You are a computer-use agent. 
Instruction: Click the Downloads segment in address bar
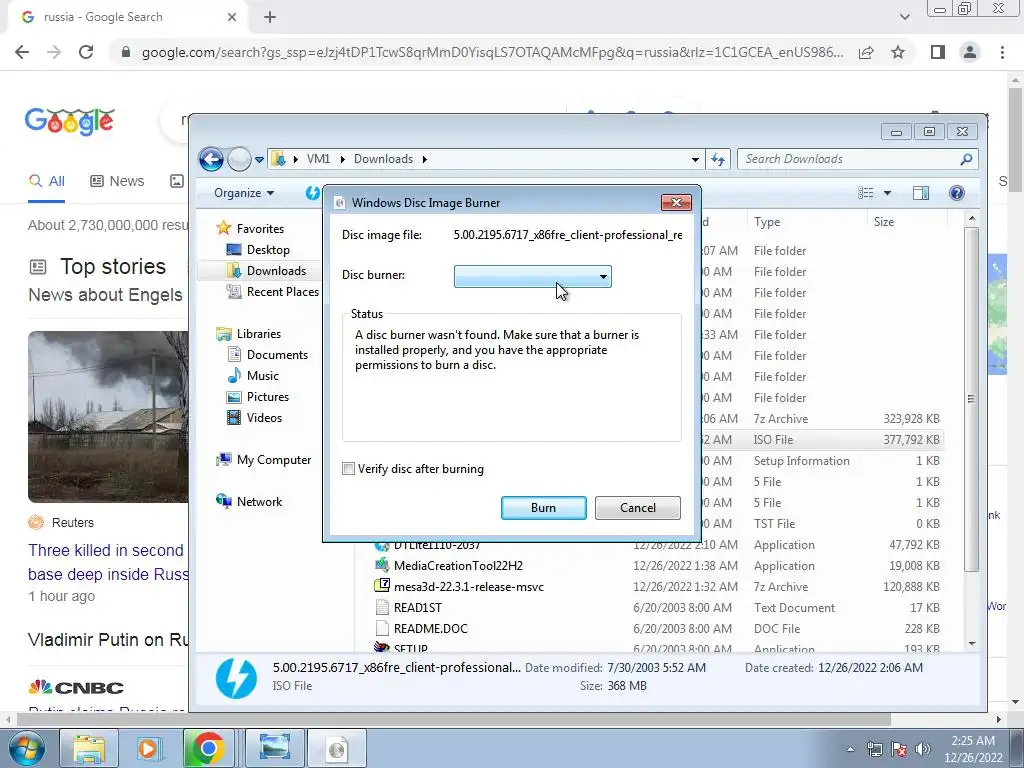click(383, 159)
